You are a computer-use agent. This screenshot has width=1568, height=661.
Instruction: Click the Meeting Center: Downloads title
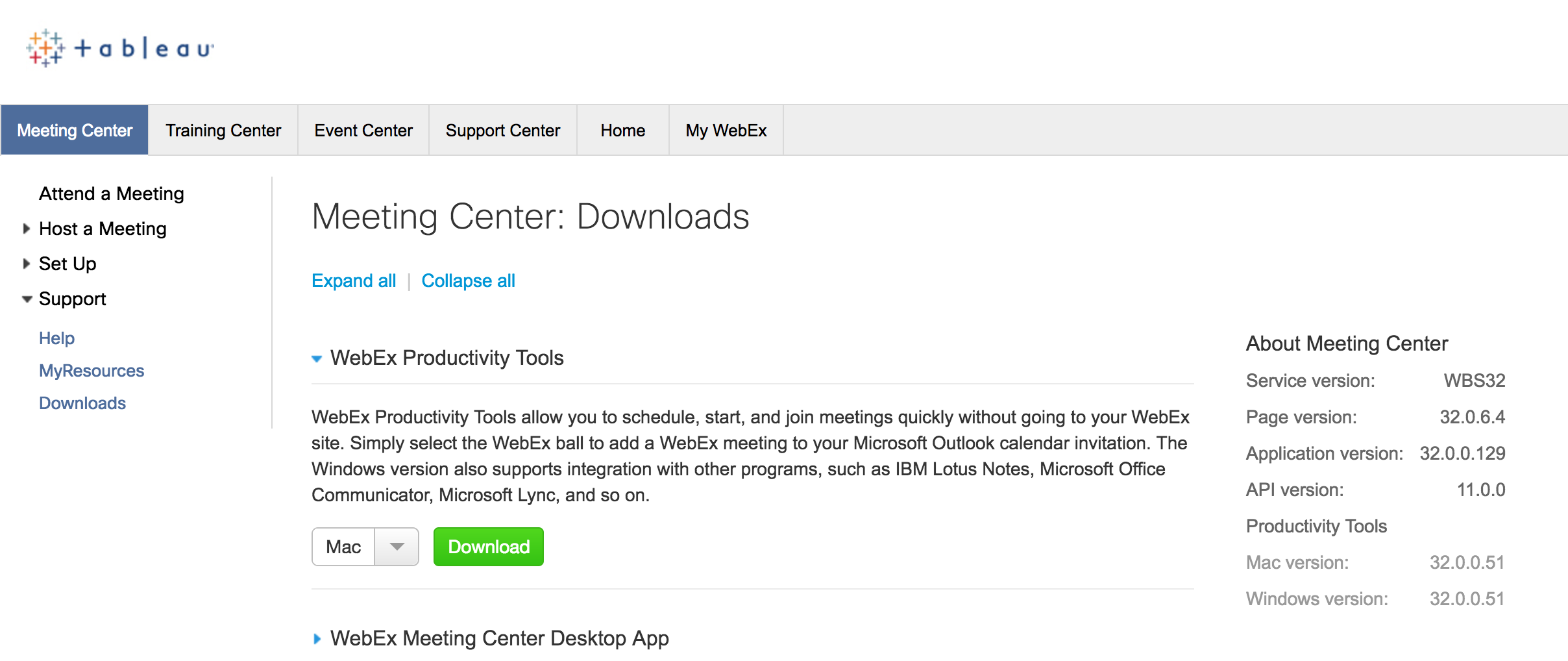[x=530, y=217]
